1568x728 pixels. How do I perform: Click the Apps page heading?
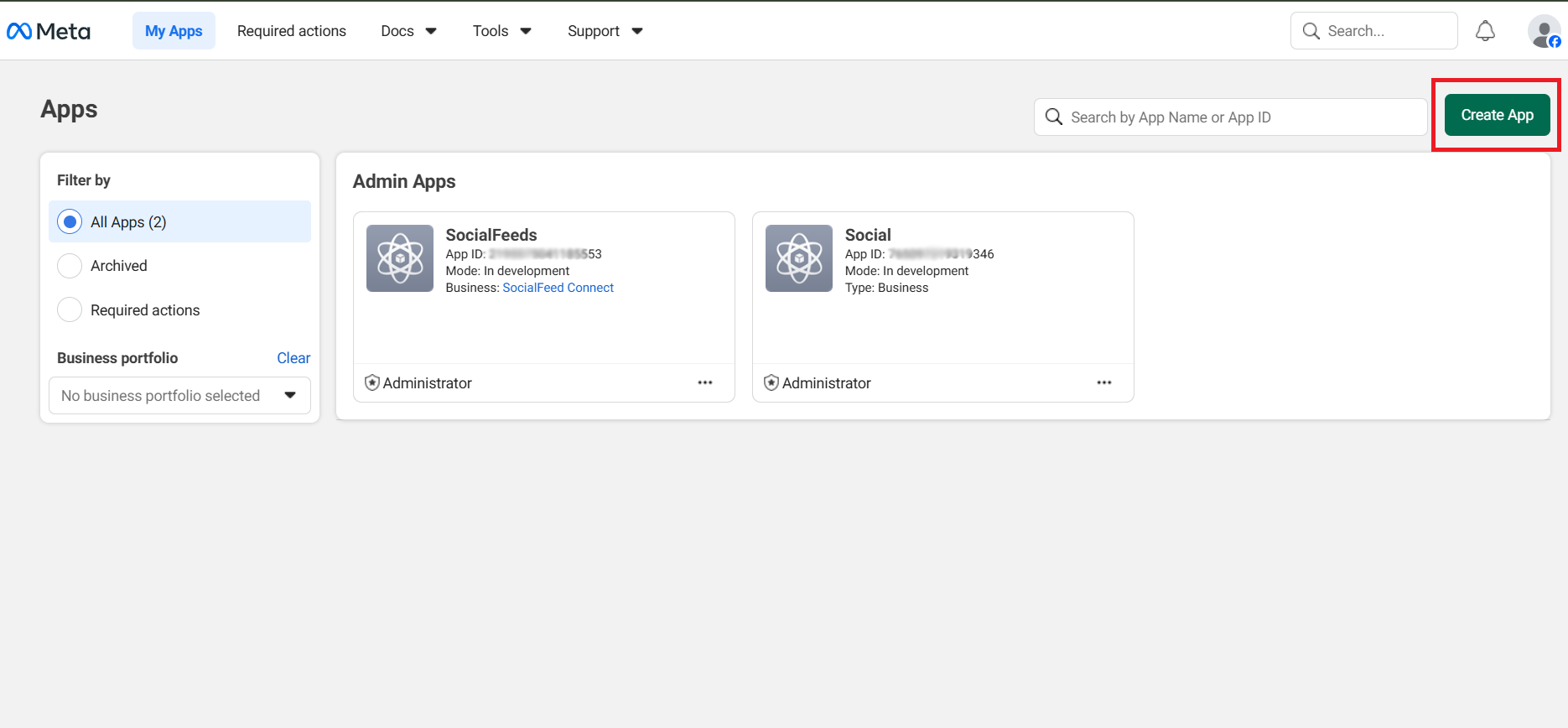coord(69,109)
